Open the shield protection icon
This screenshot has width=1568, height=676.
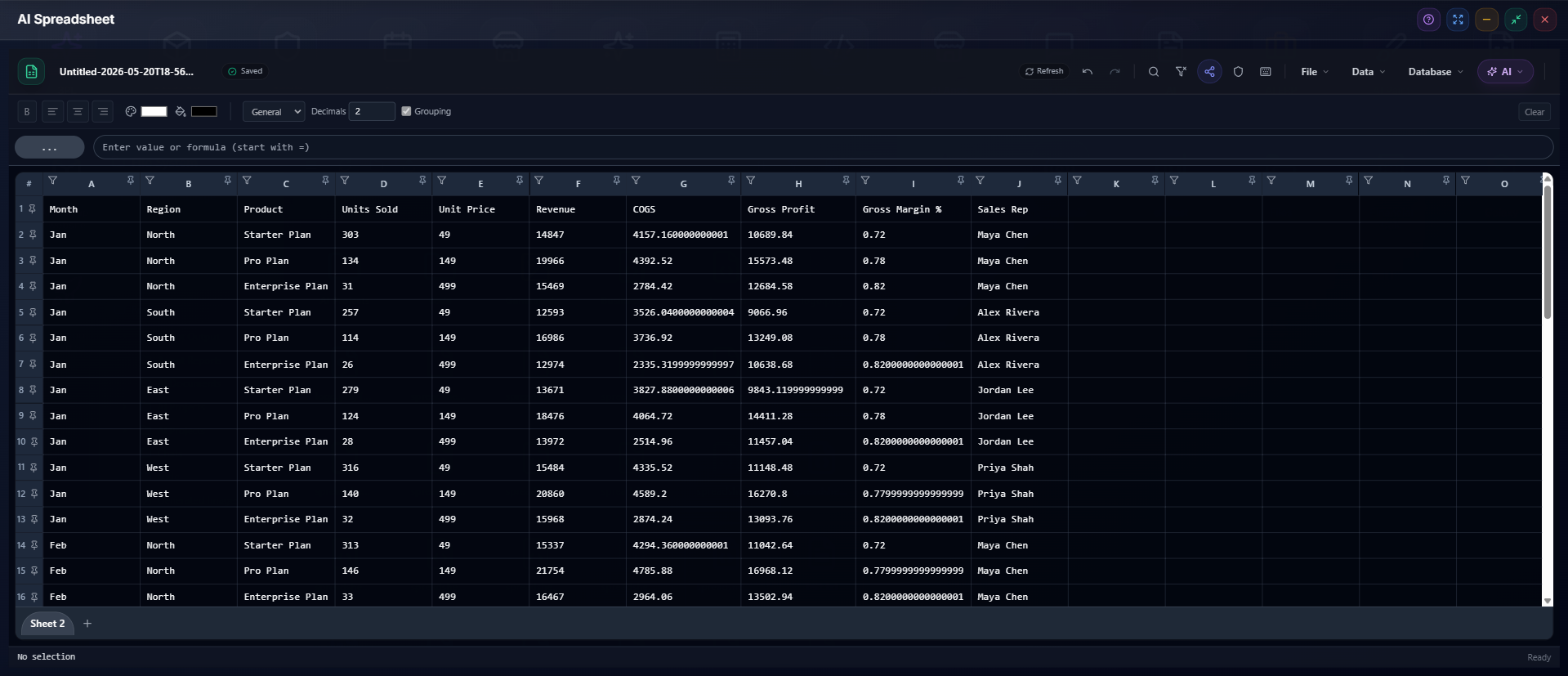[x=1238, y=72]
